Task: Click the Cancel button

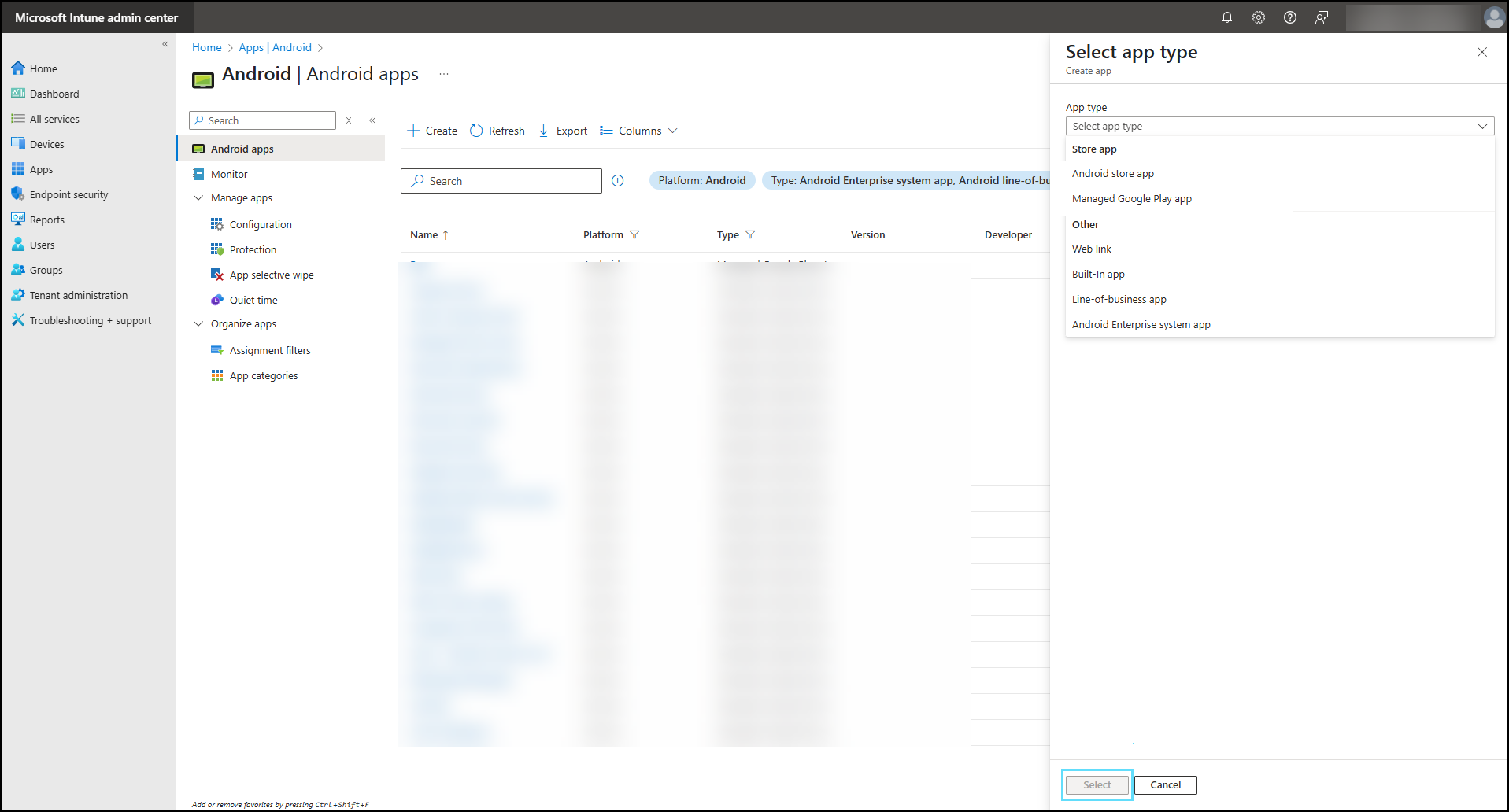Action: tap(1165, 784)
